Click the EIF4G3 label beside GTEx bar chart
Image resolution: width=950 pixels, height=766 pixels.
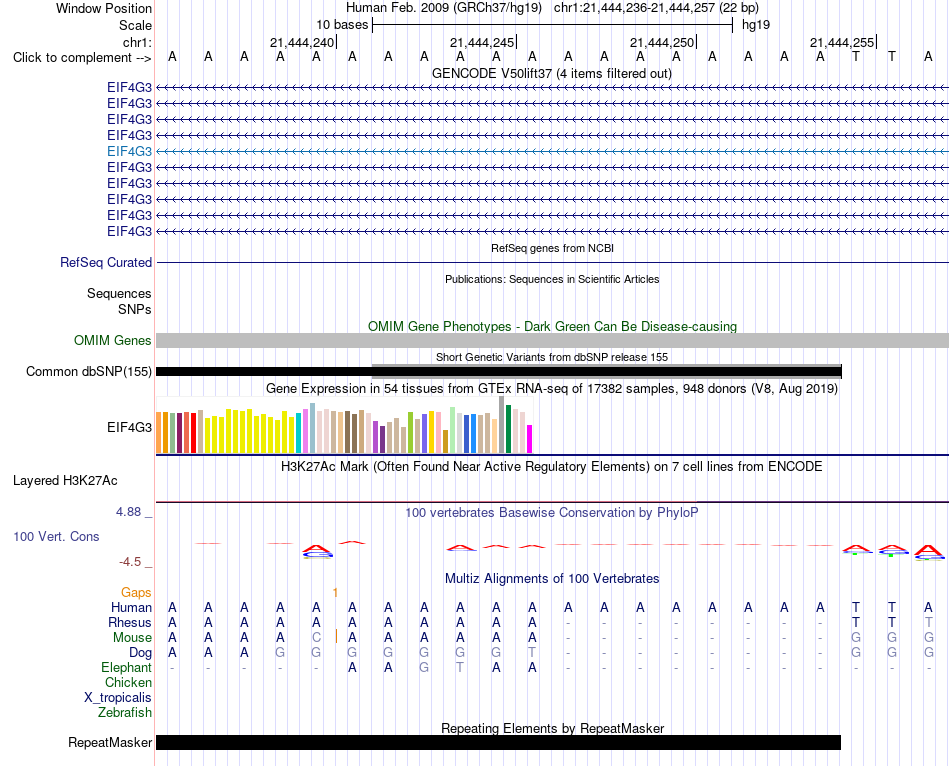tap(129, 427)
